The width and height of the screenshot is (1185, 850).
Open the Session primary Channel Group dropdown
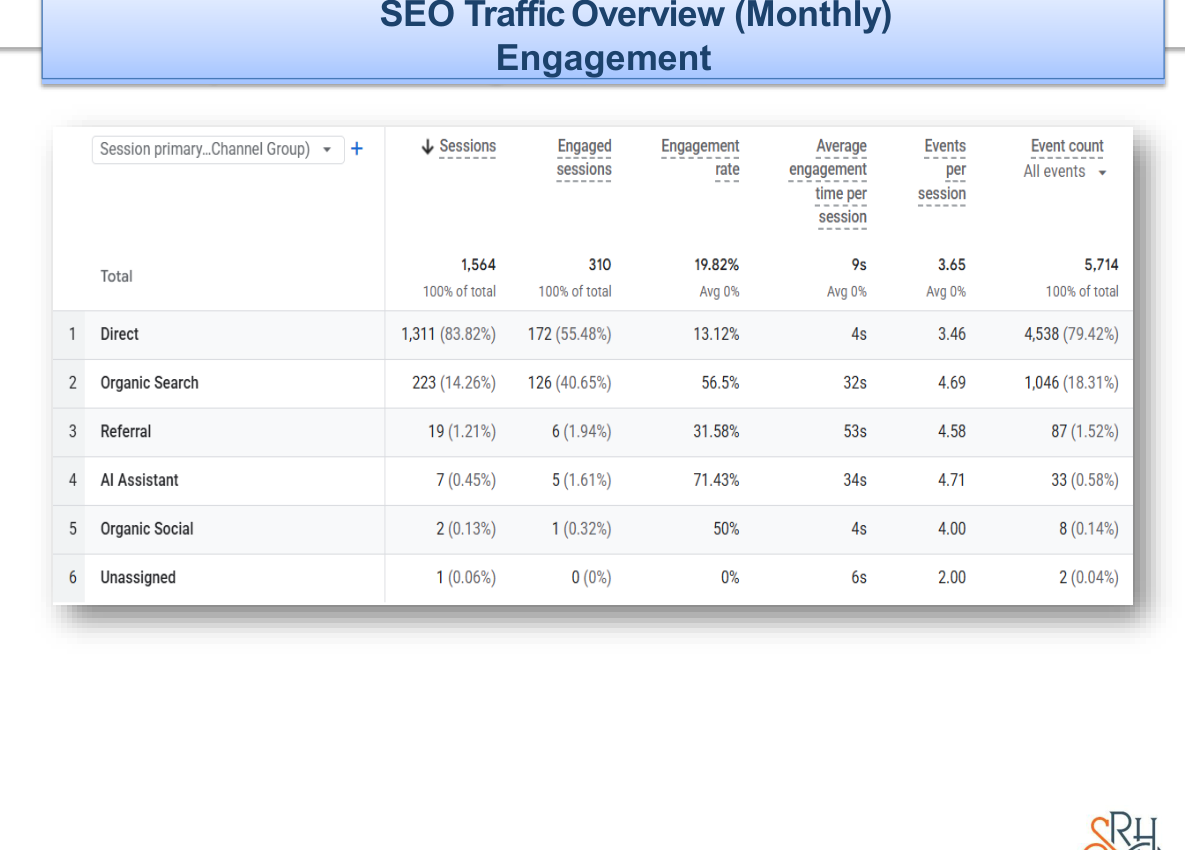(218, 150)
